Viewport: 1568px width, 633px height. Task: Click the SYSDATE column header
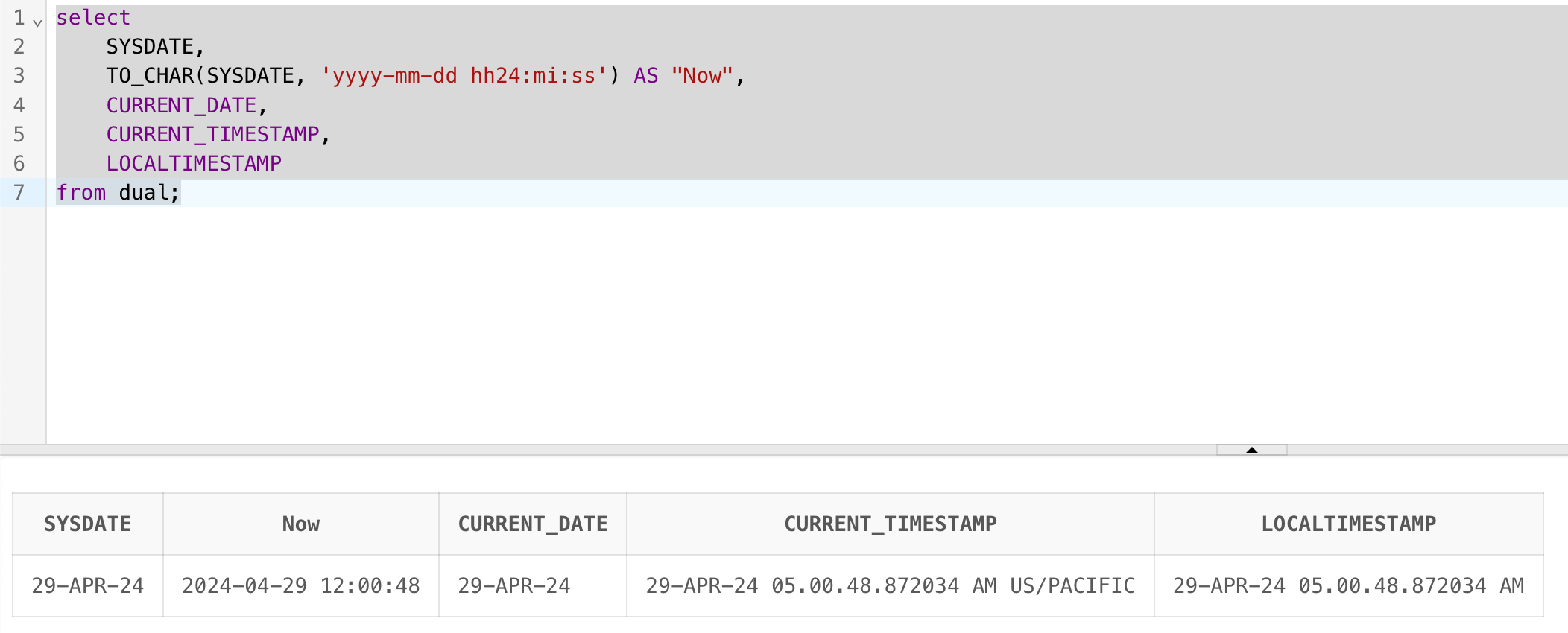[x=88, y=524]
